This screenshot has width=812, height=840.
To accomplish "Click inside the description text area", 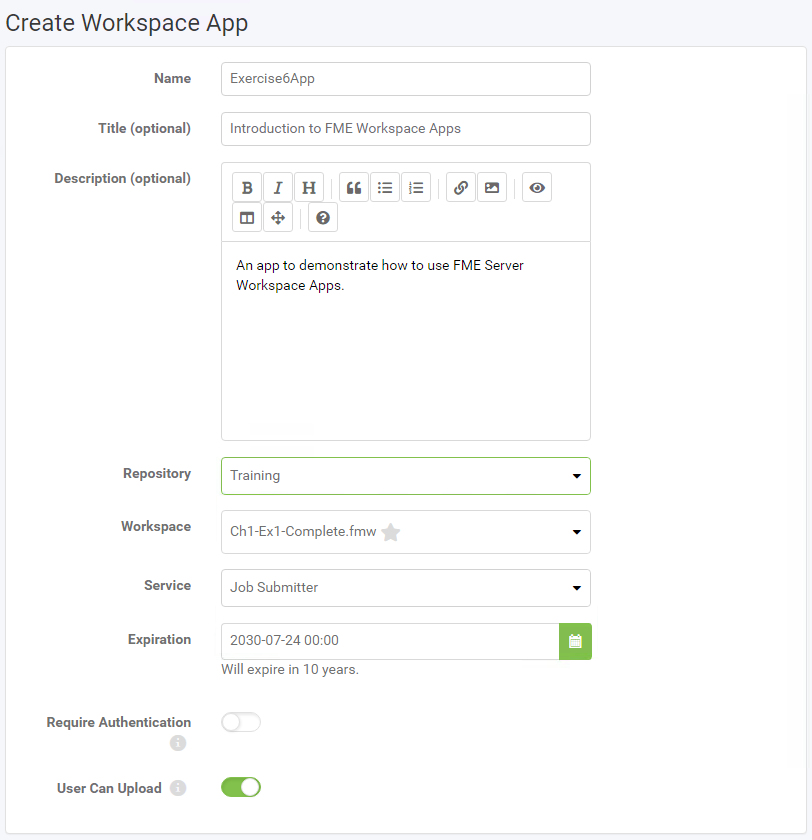I will pyautogui.click(x=406, y=341).
